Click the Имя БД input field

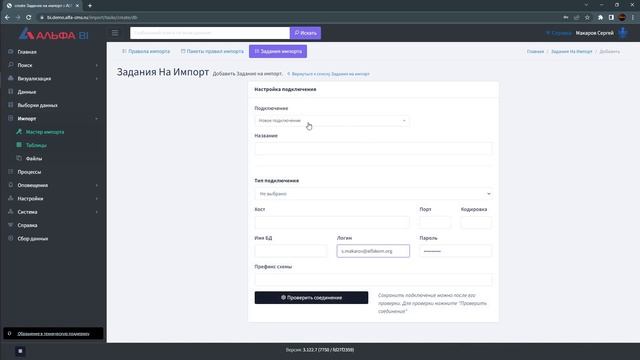291,251
